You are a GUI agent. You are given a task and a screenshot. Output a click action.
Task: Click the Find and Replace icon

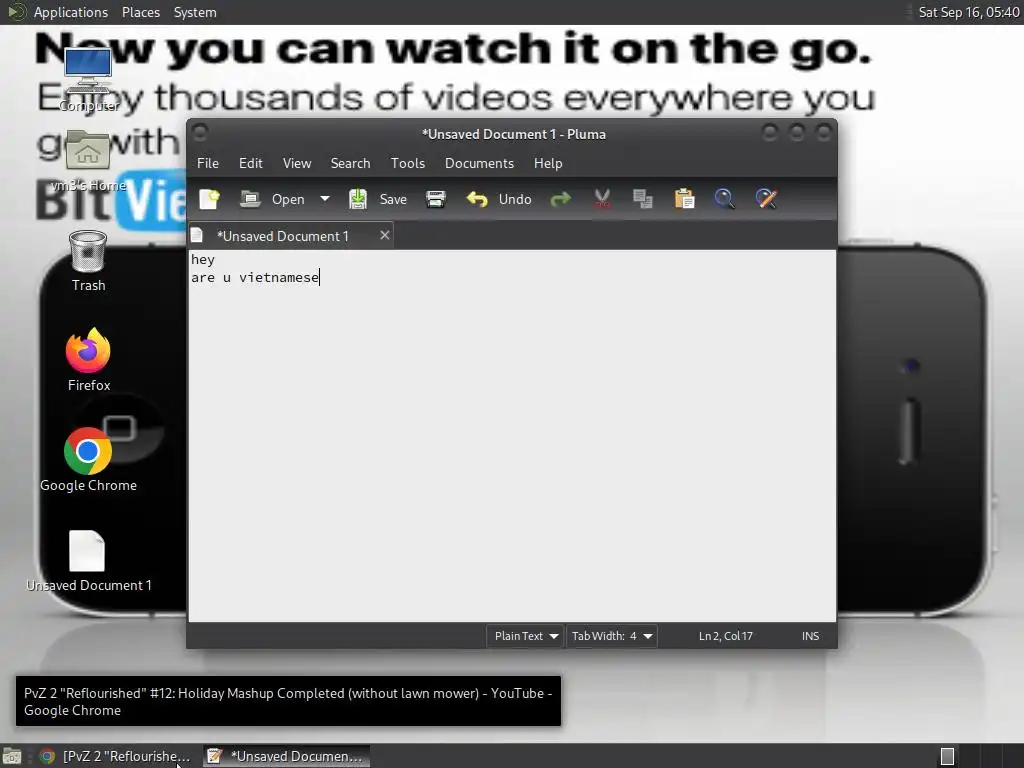[x=766, y=199]
